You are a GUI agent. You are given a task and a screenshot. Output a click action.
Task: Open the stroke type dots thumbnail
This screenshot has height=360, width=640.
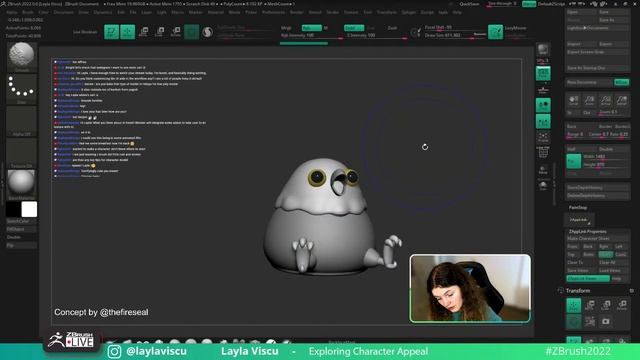[22, 89]
